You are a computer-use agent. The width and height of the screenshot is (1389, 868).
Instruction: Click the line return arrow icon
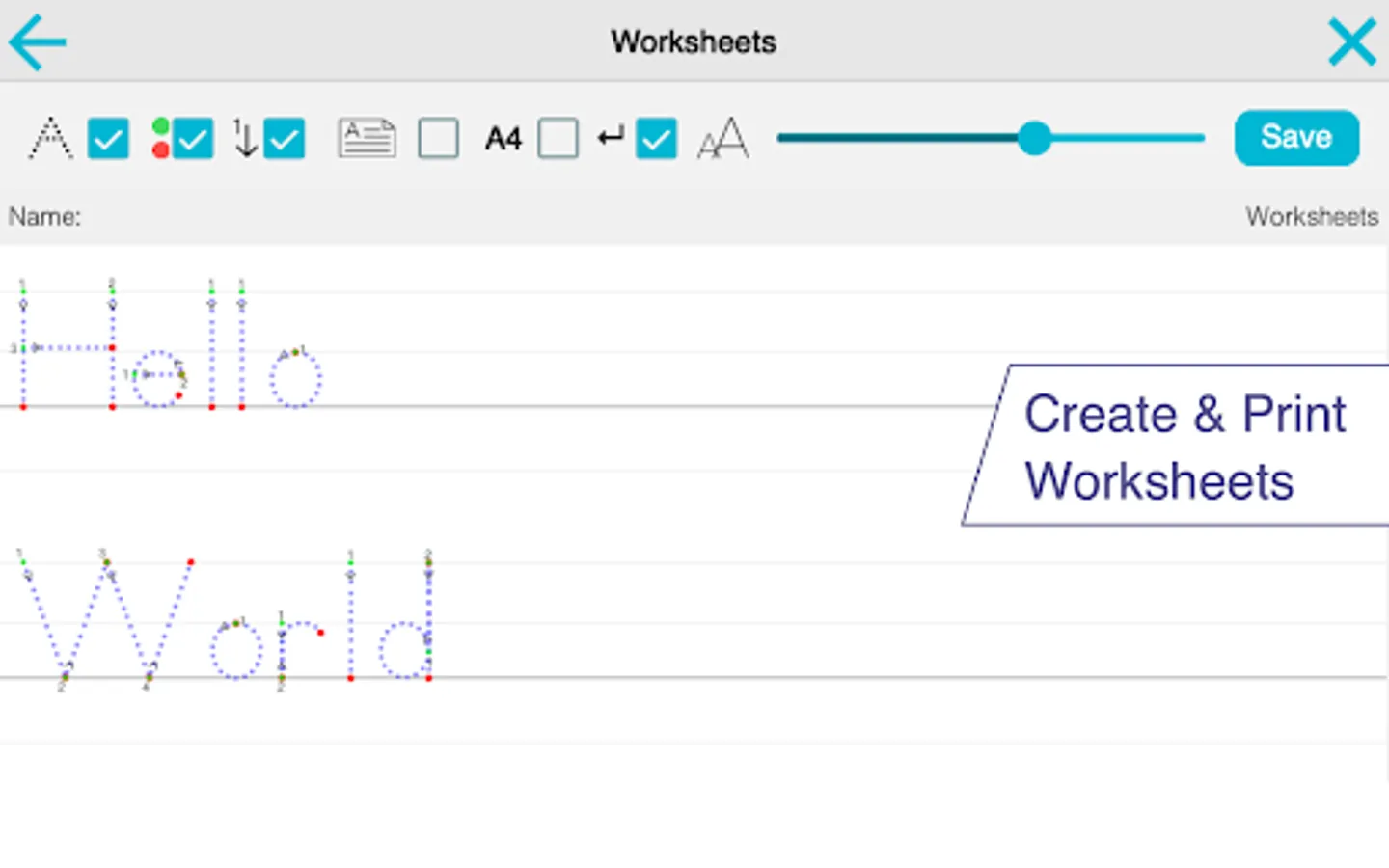[611, 137]
